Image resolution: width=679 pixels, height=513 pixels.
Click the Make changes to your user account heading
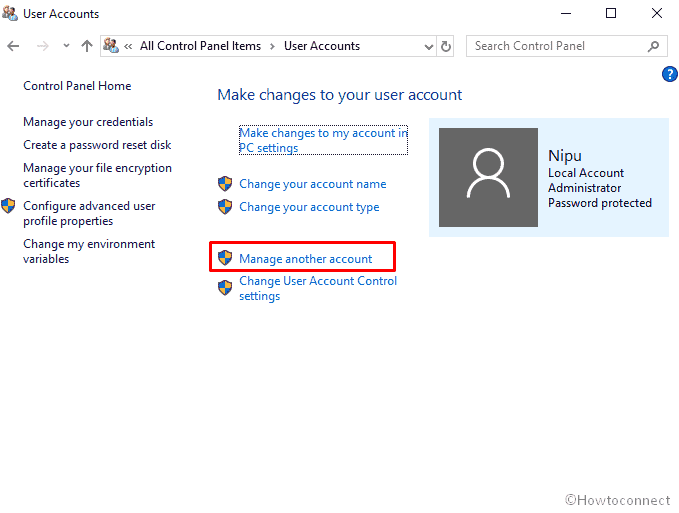(x=340, y=95)
